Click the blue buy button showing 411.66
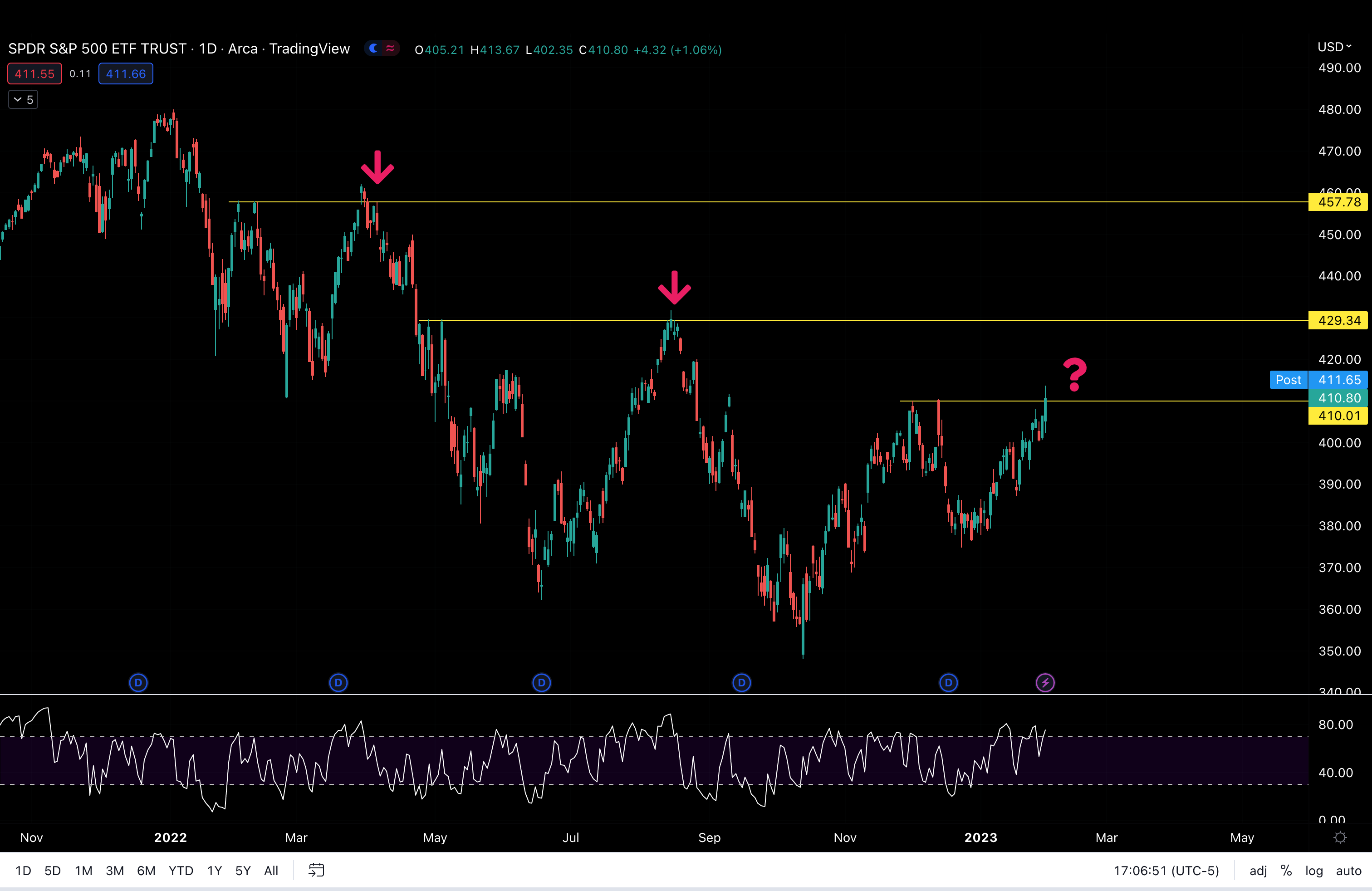Viewport: 1372px width, 891px height. tap(125, 74)
